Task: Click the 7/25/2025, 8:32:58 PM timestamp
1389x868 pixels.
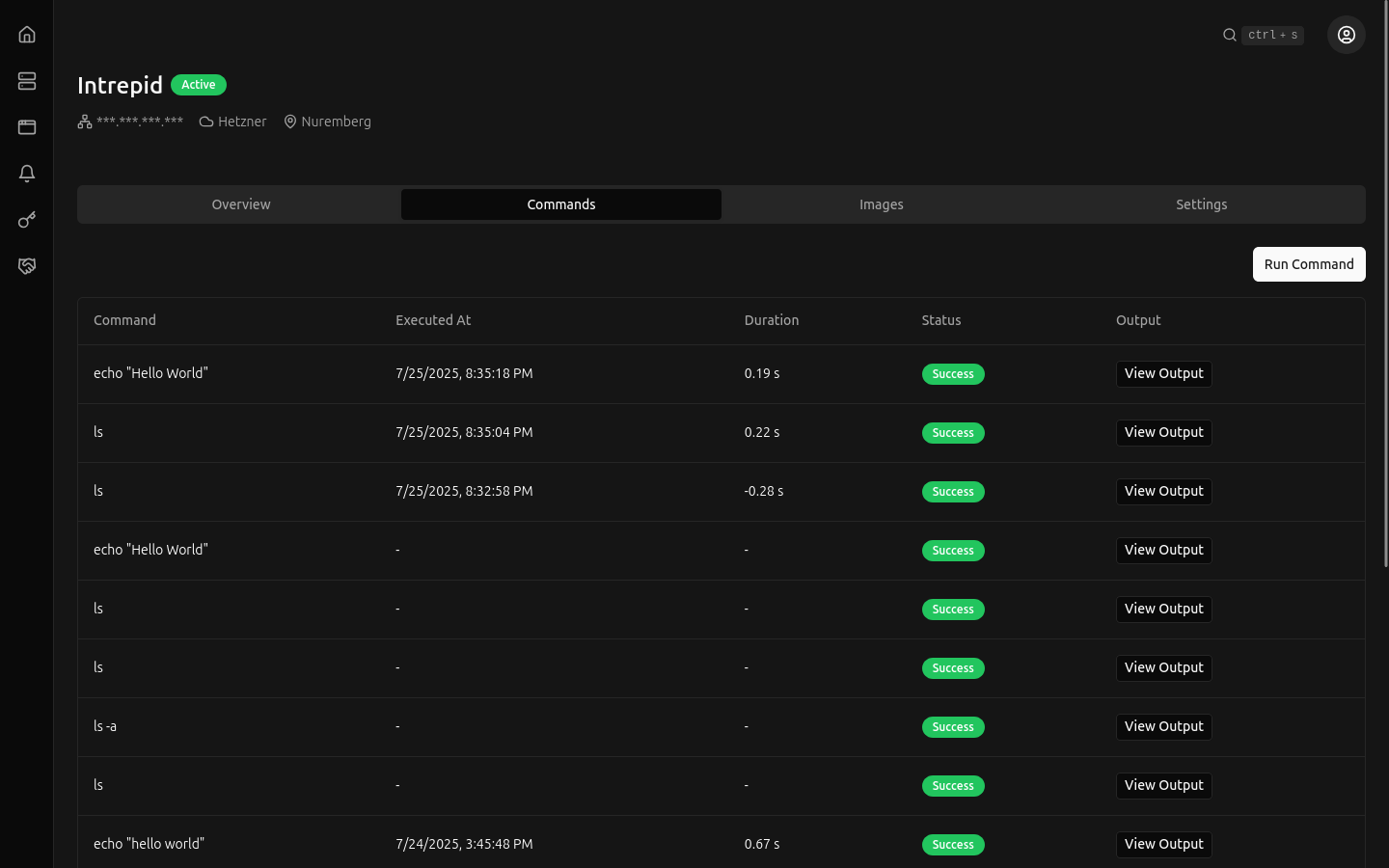Action: coord(464,491)
